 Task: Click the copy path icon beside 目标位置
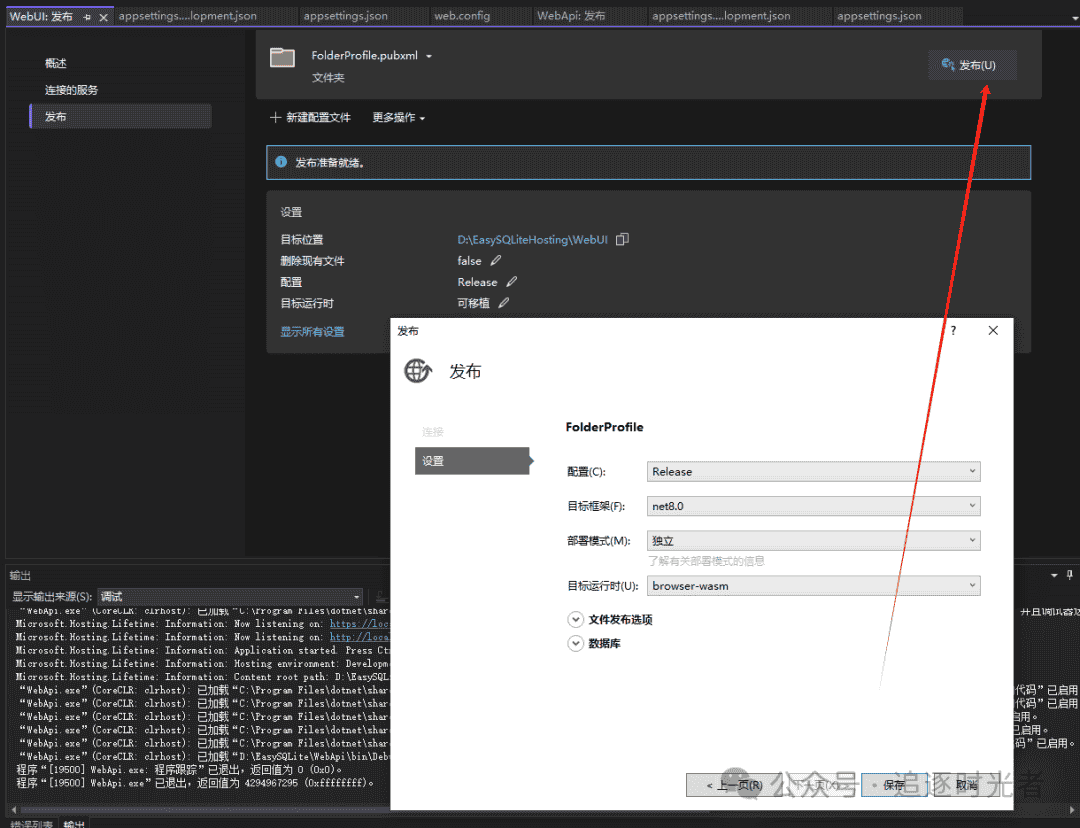tap(621, 239)
